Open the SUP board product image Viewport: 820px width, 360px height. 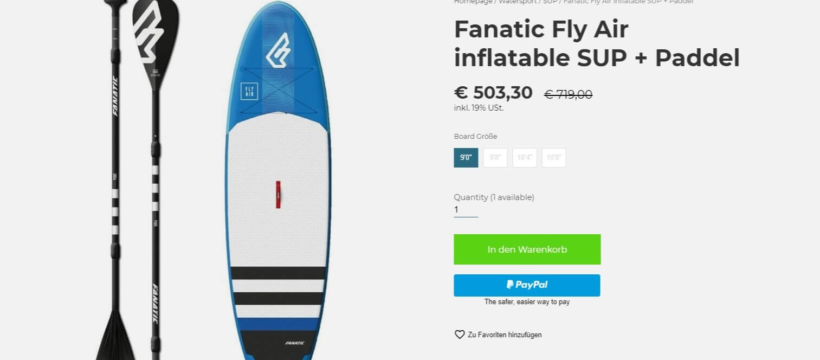278,180
